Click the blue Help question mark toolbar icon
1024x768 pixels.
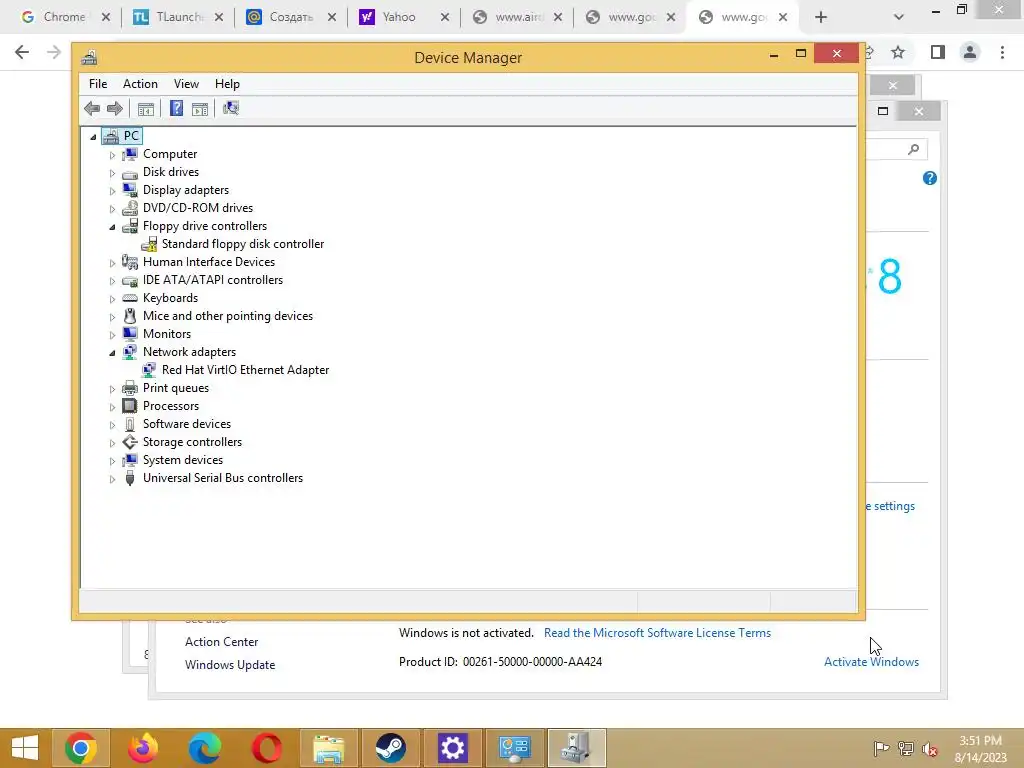[176, 108]
